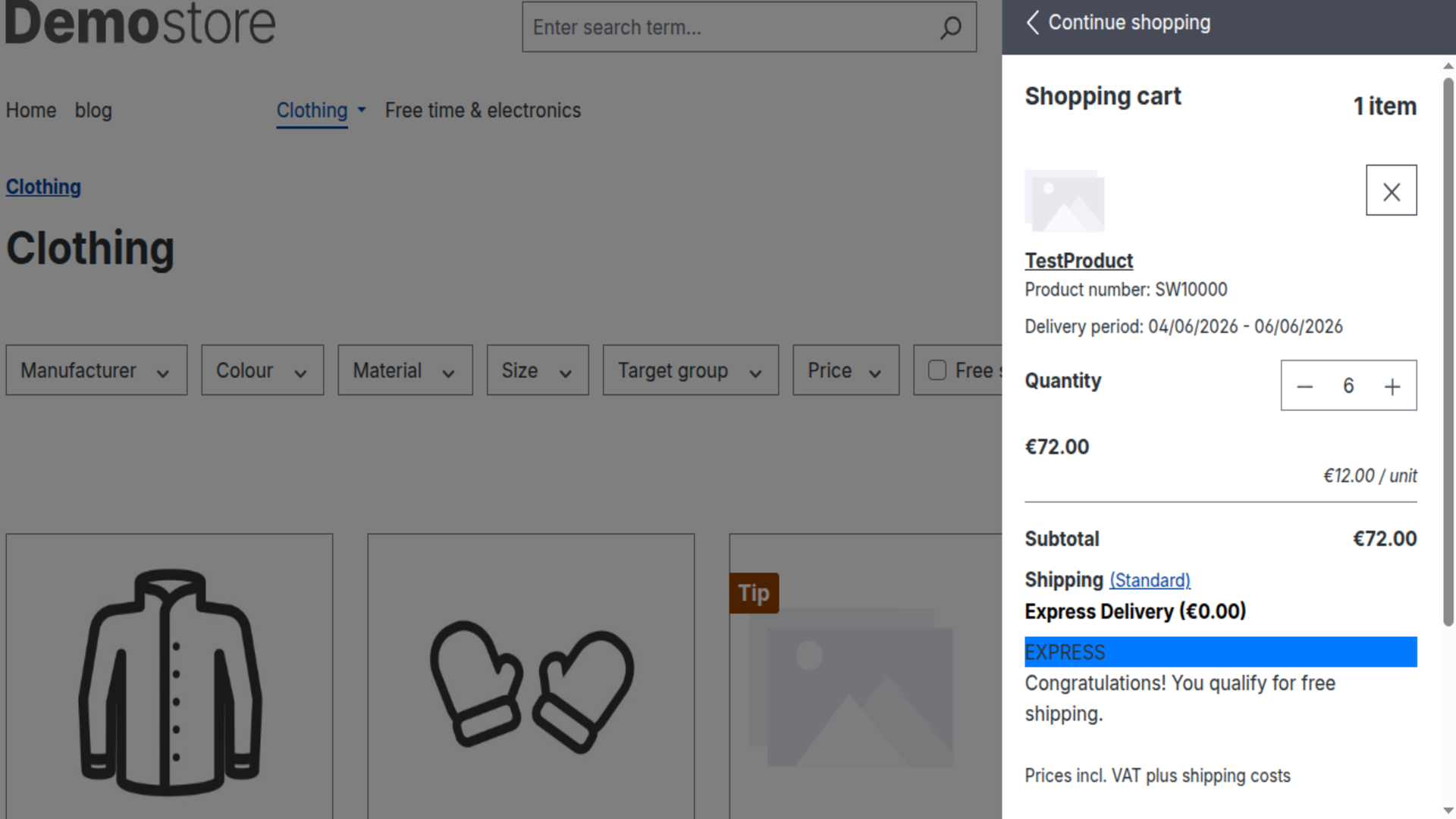Click 'Prices incl. VAT plus shipping costs'
The height and width of the screenshot is (819, 1456).
coord(1157,776)
